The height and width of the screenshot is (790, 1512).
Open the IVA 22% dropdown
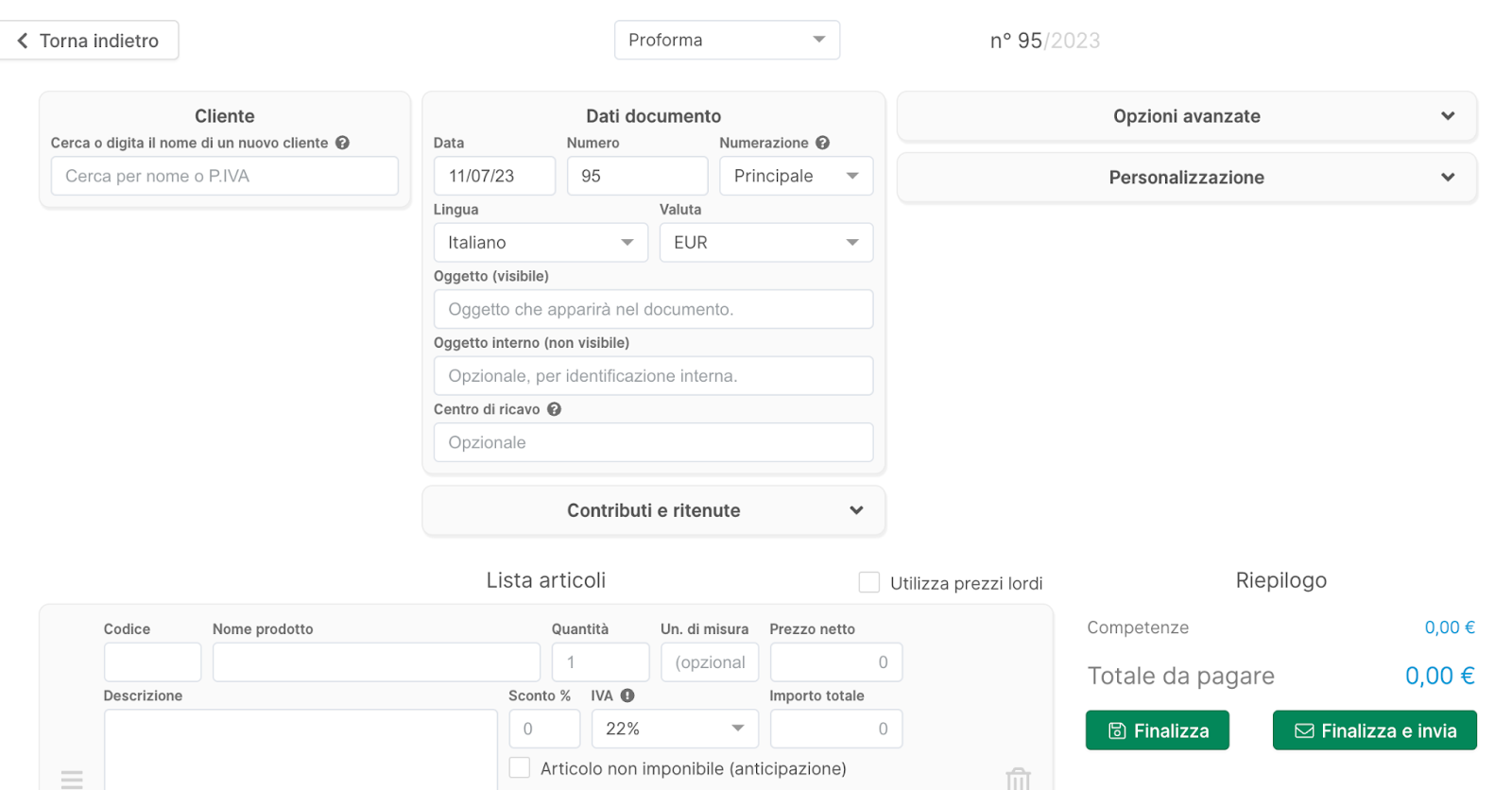coord(675,729)
